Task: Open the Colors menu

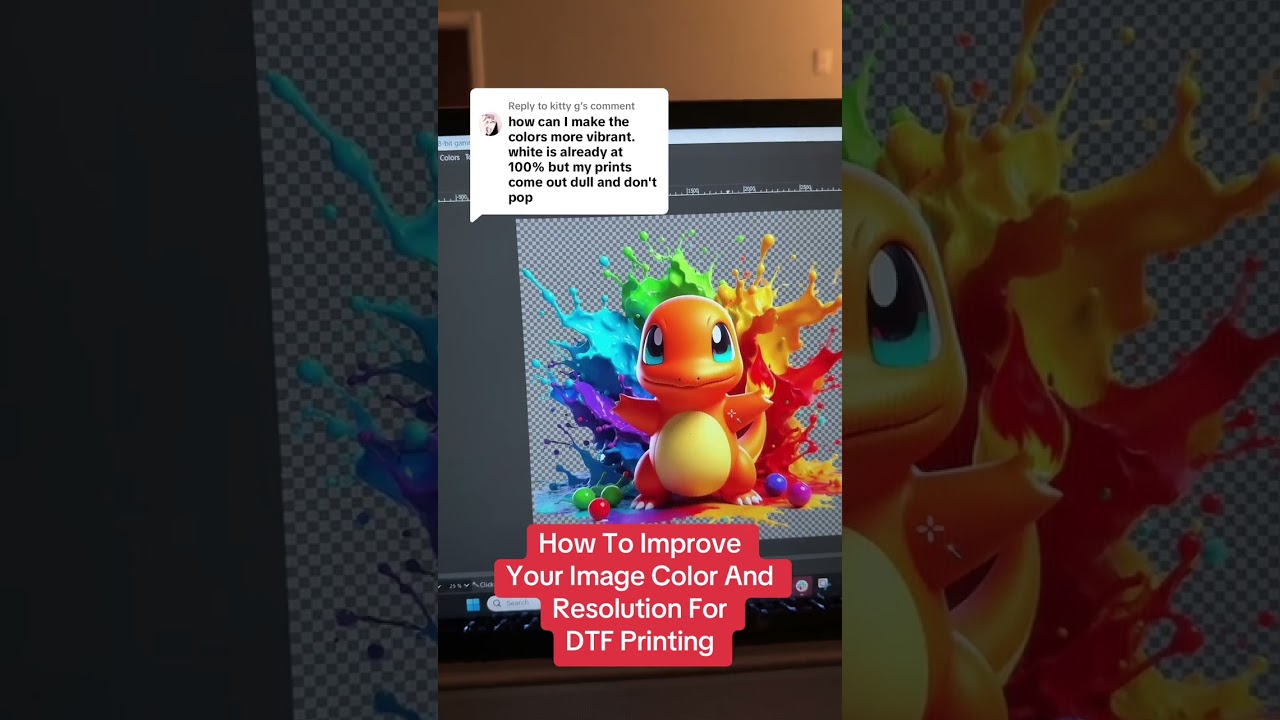Action: coord(450,157)
